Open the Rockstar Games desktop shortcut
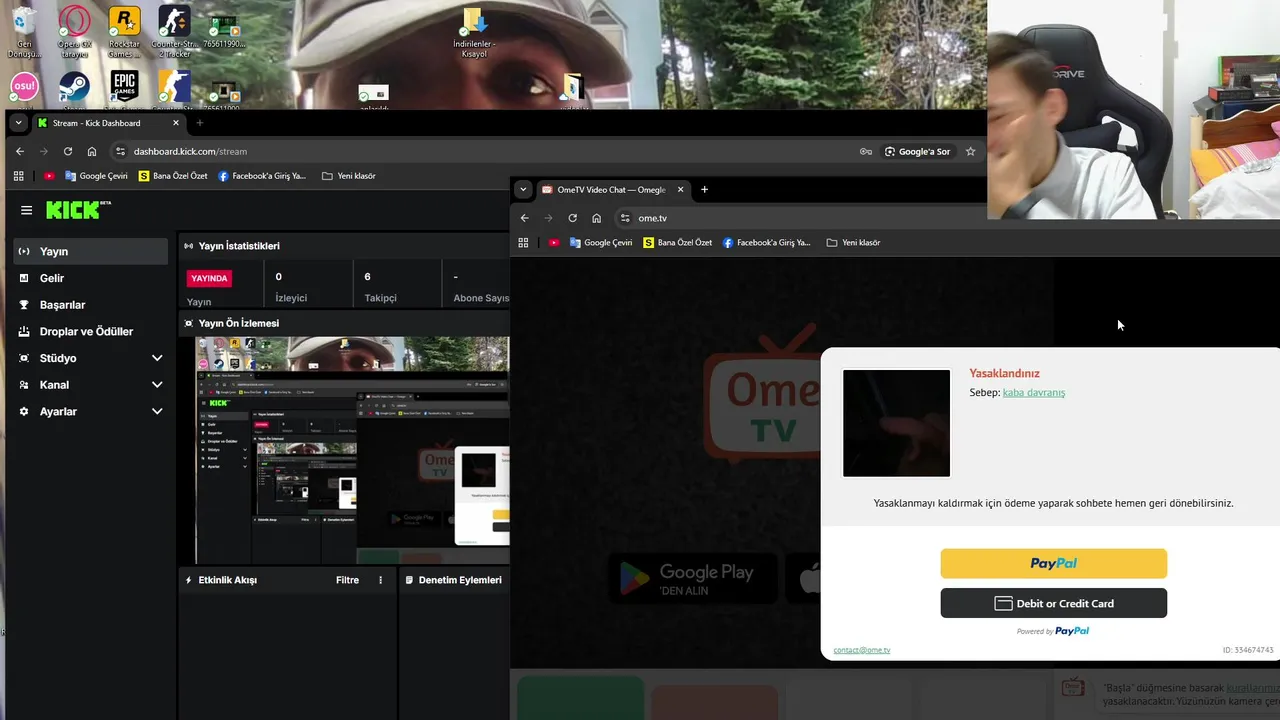1280x720 pixels. [124, 30]
